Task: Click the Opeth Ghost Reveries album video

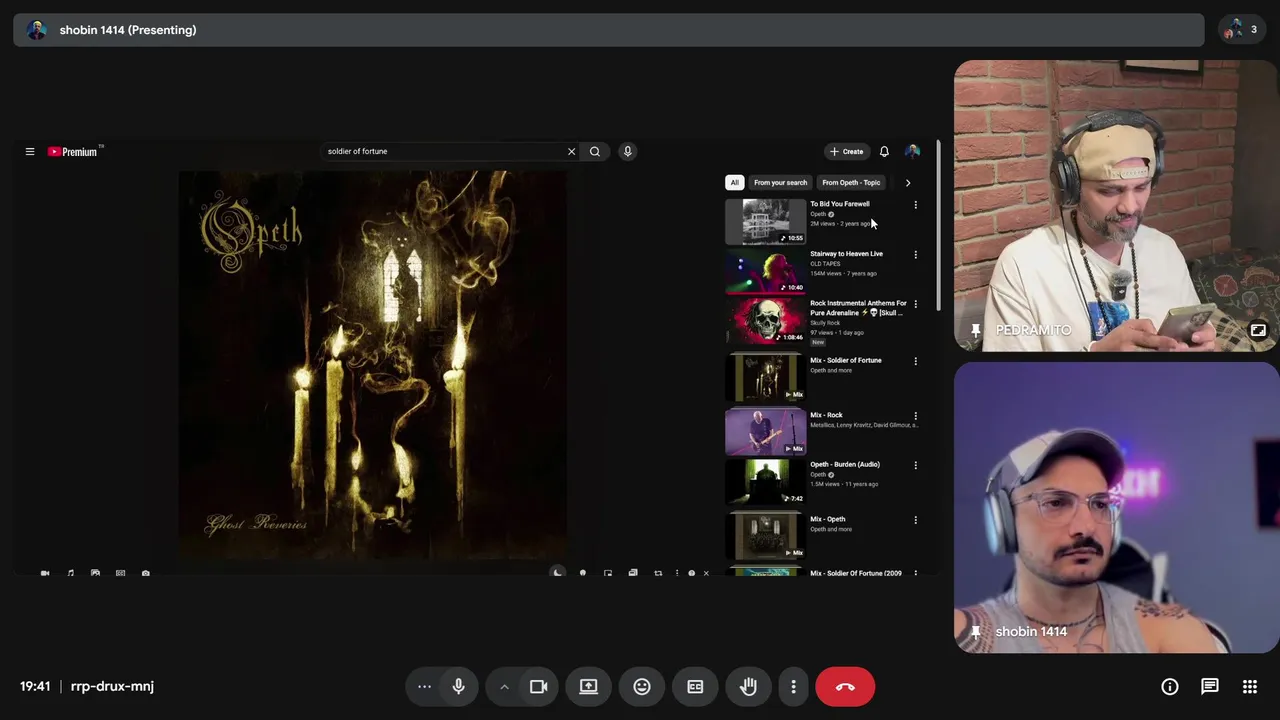Action: click(373, 365)
